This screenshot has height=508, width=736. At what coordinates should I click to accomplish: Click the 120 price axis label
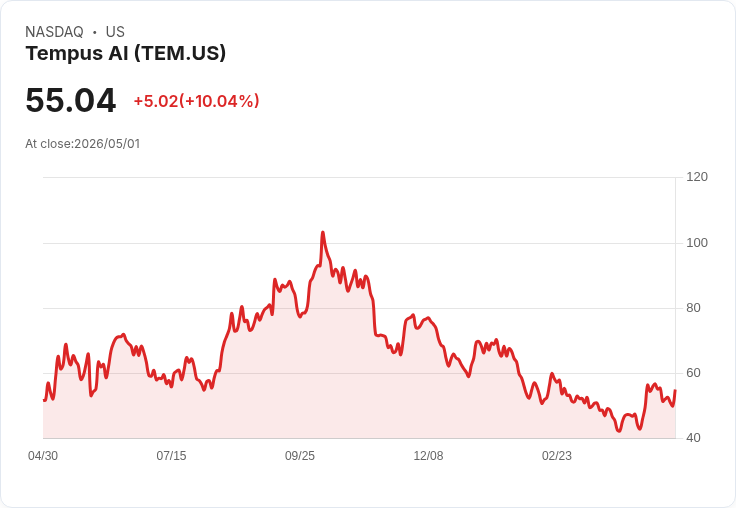697,177
